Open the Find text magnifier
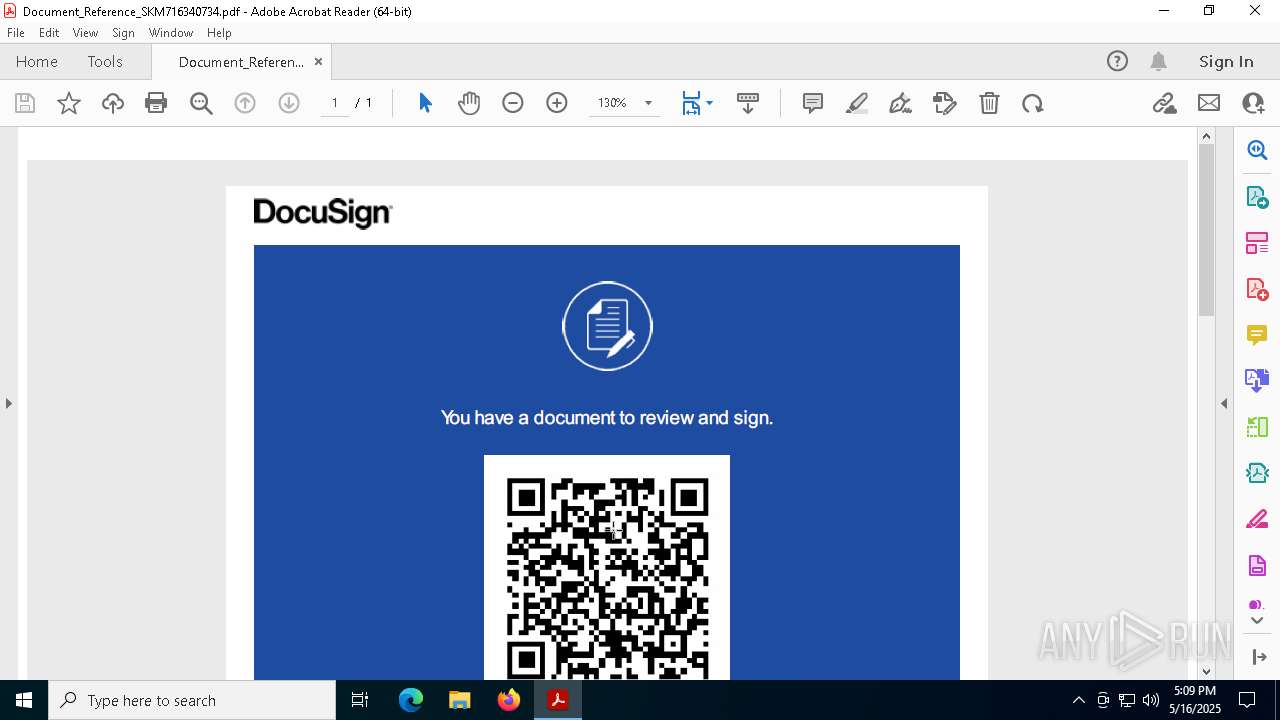1280x720 pixels. pyautogui.click(x=201, y=103)
